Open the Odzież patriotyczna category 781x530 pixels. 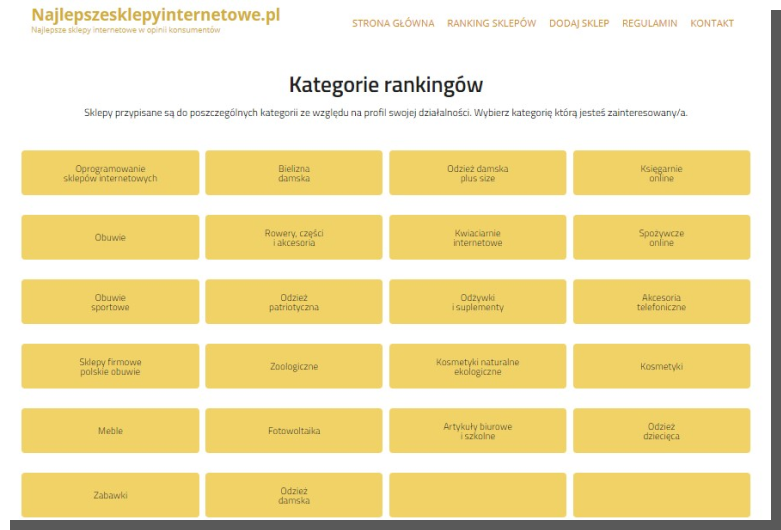(294, 302)
